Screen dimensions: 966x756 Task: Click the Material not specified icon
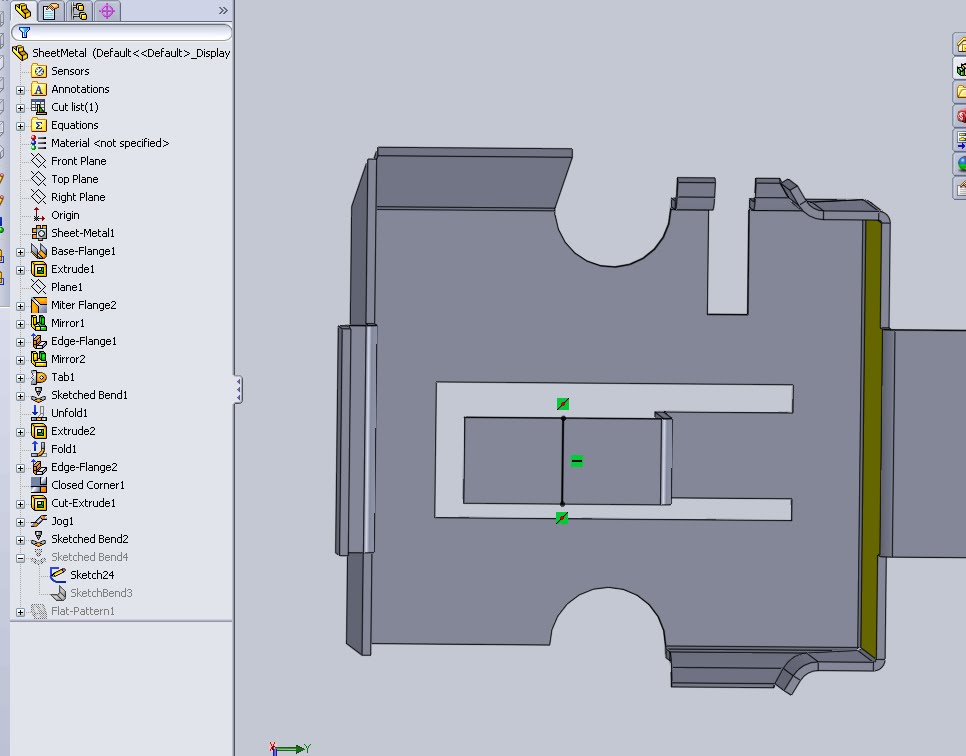point(39,143)
